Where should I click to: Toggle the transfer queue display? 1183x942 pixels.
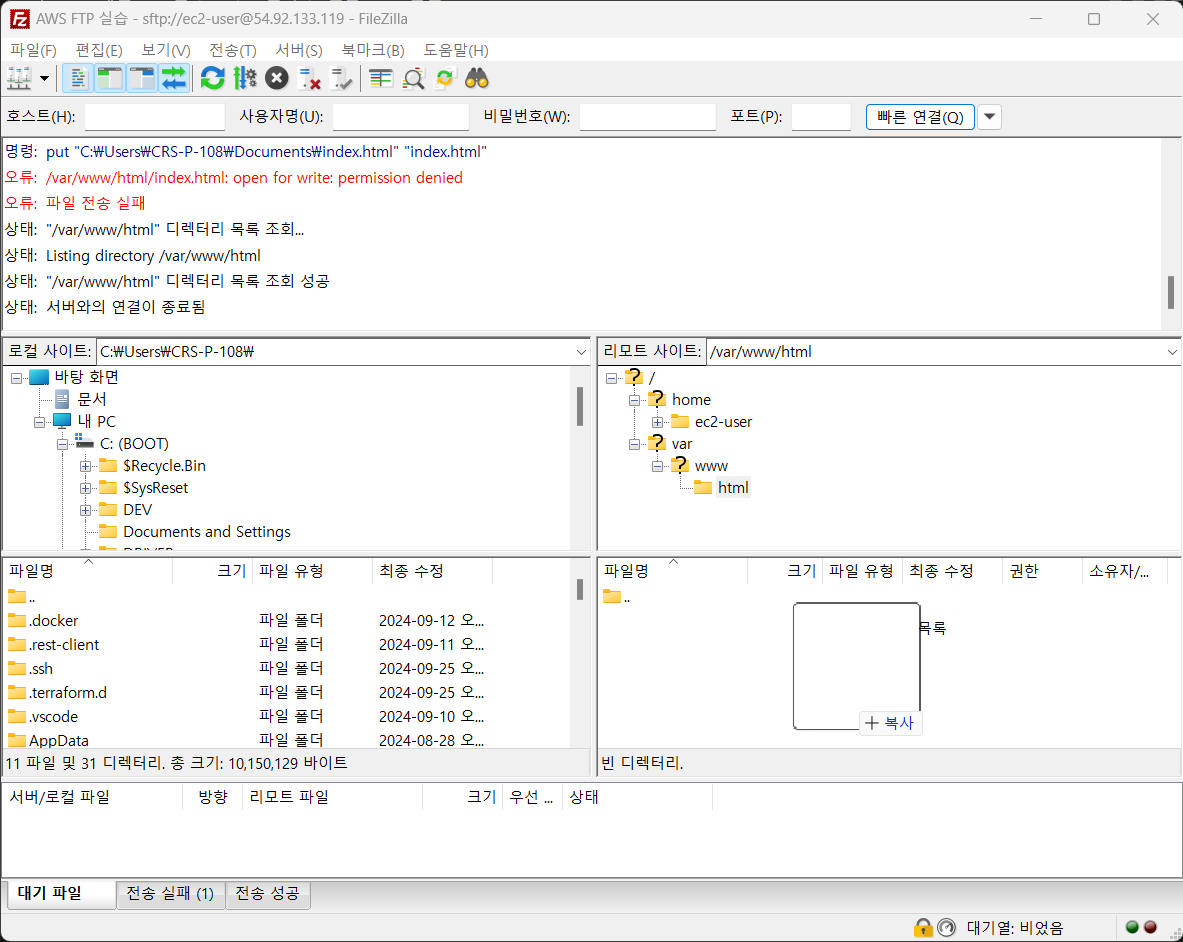[x=174, y=78]
